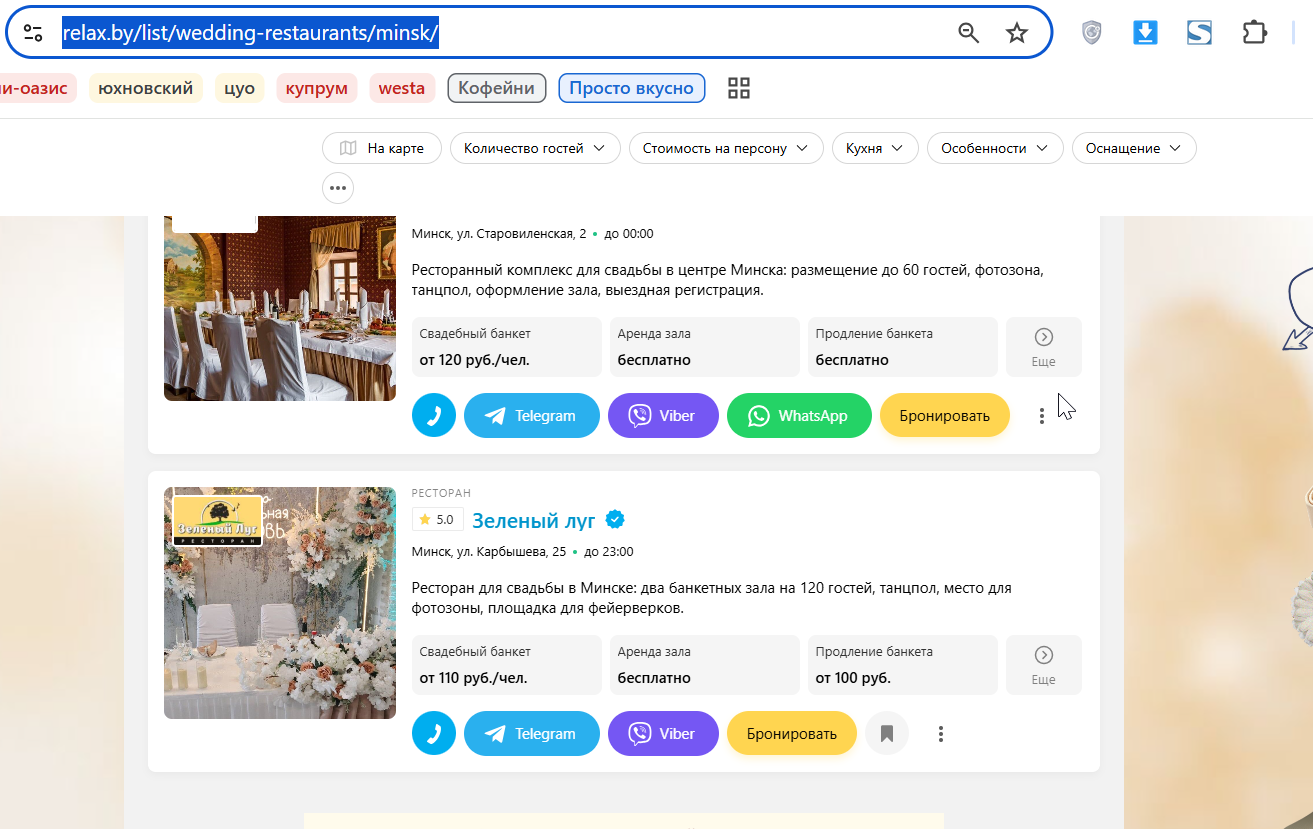Switch to Кофейни tab group

pyautogui.click(x=497, y=88)
